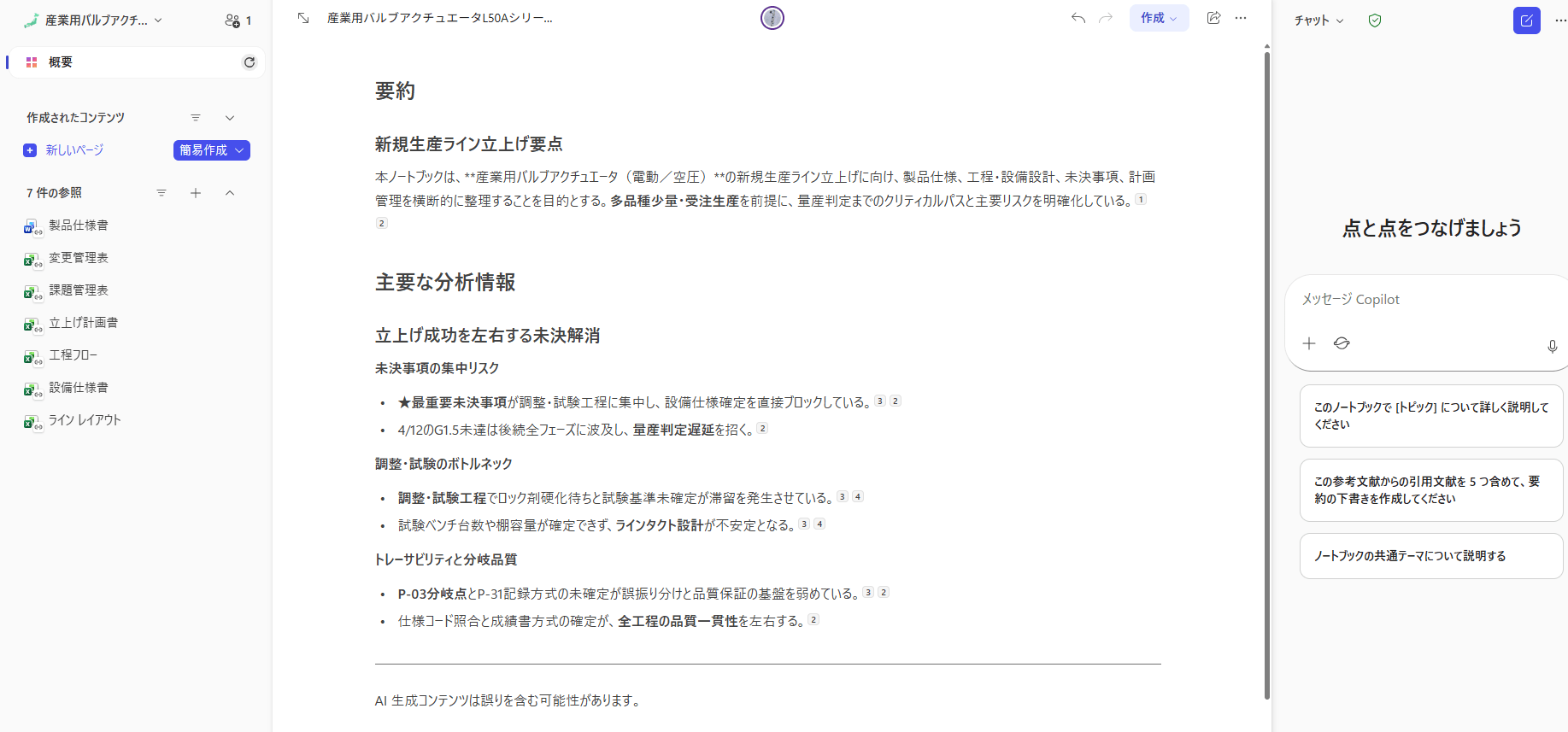Click citation 1 after クリティカルパス sentence
This screenshot has width=1568, height=732.
[1141, 199]
